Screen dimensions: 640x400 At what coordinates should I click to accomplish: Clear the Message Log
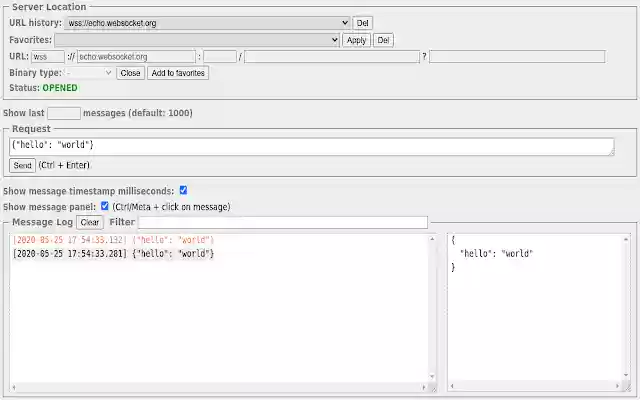tap(90, 222)
